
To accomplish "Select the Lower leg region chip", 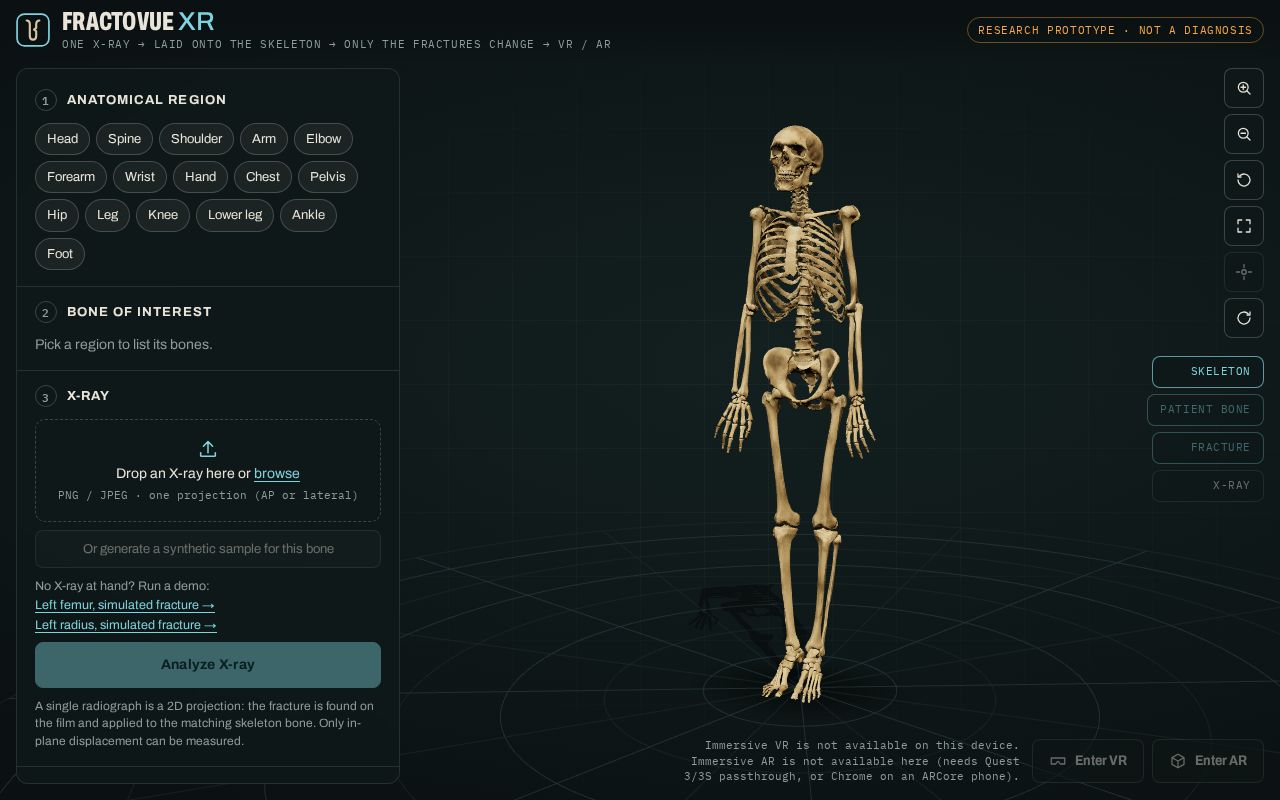I will (235, 215).
